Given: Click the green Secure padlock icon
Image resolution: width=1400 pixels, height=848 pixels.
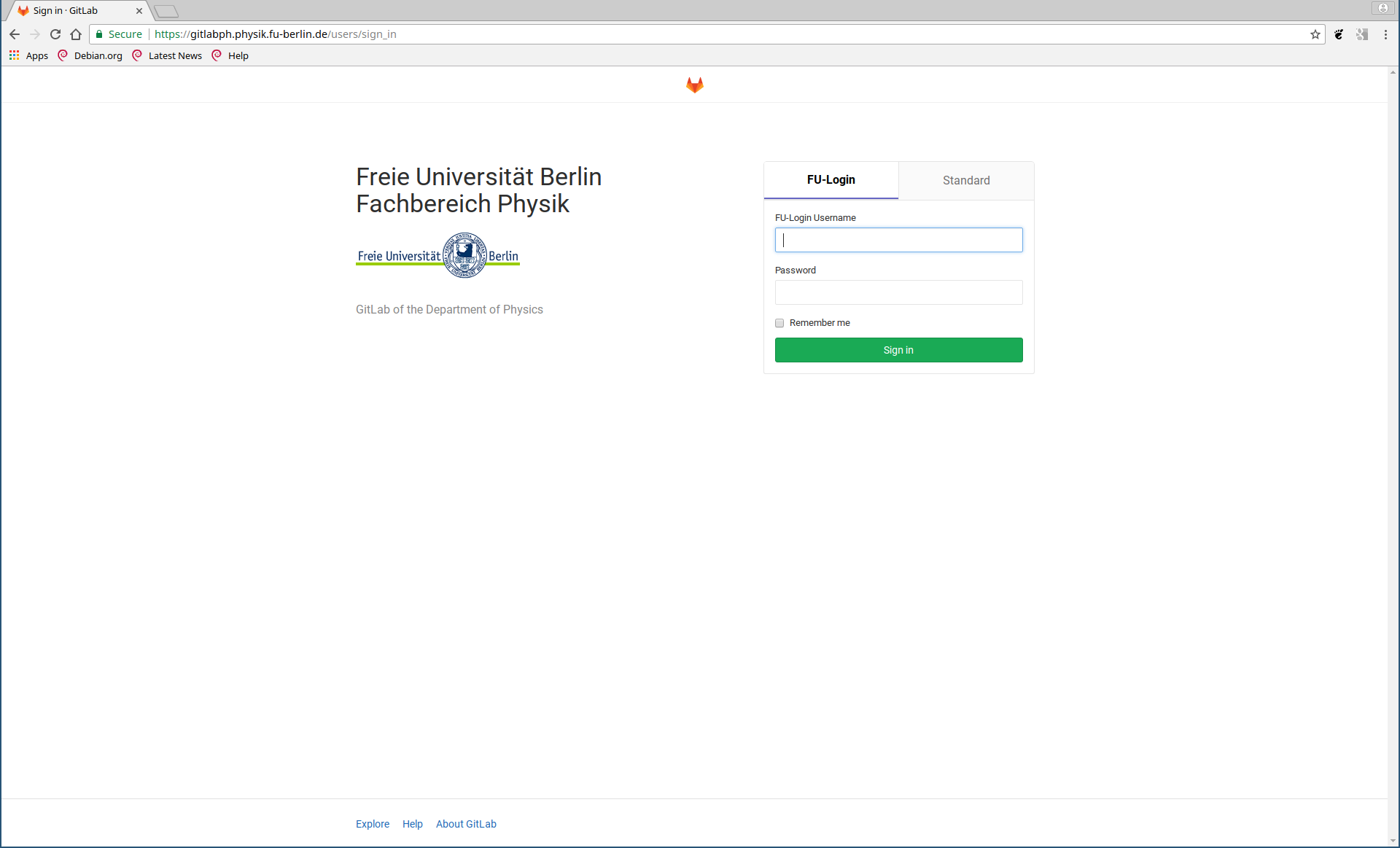Looking at the screenshot, I should coord(100,34).
